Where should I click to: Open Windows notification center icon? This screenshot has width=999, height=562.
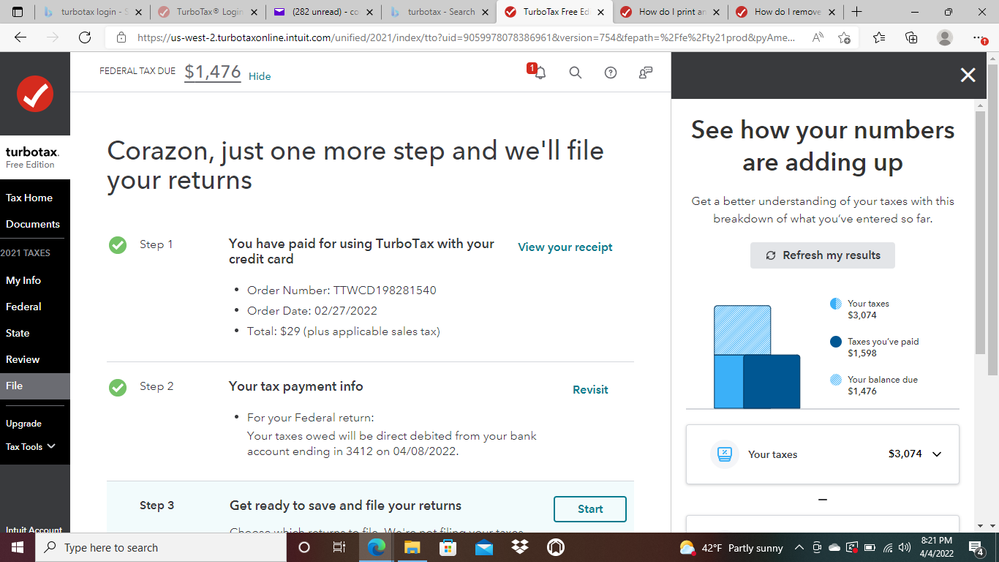976,547
